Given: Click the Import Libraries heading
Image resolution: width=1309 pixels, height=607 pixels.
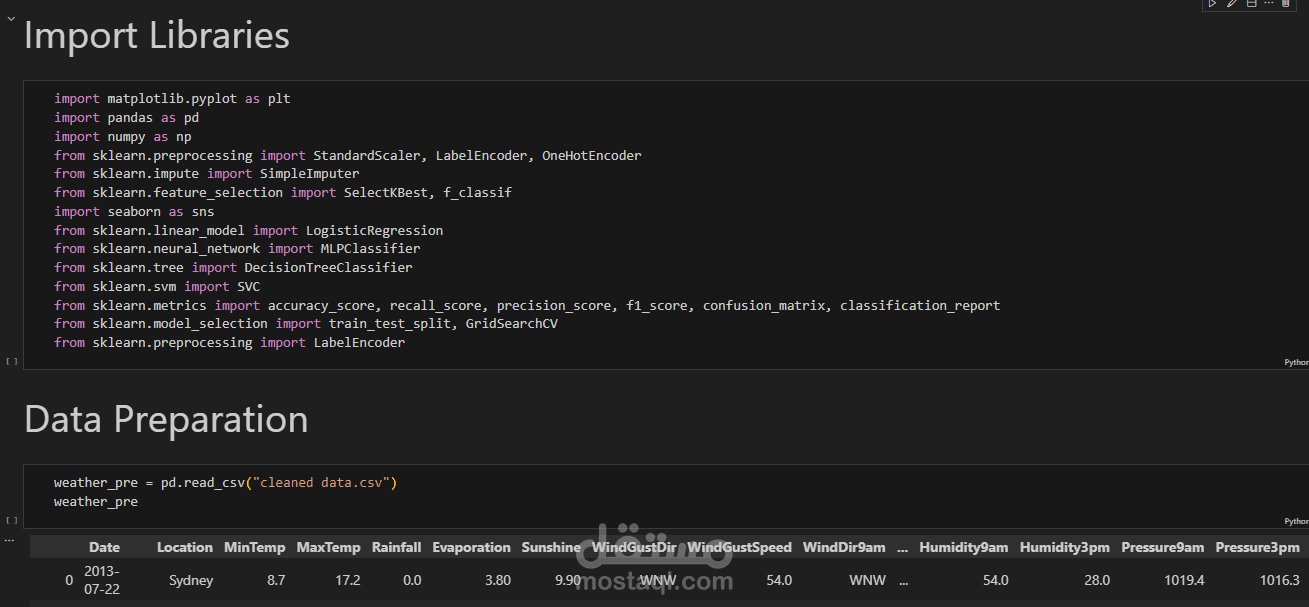Looking at the screenshot, I should click(x=157, y=36).
